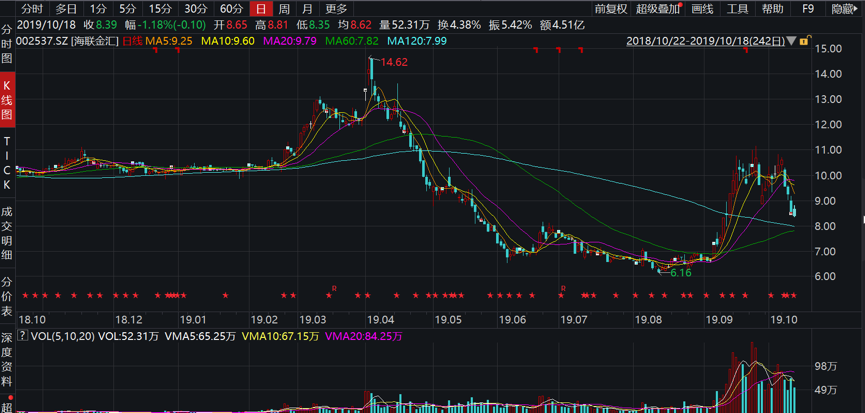Click the first red star event marker
Image resolution: width=865 pixels, height=413 pixels.
[25, 295]
